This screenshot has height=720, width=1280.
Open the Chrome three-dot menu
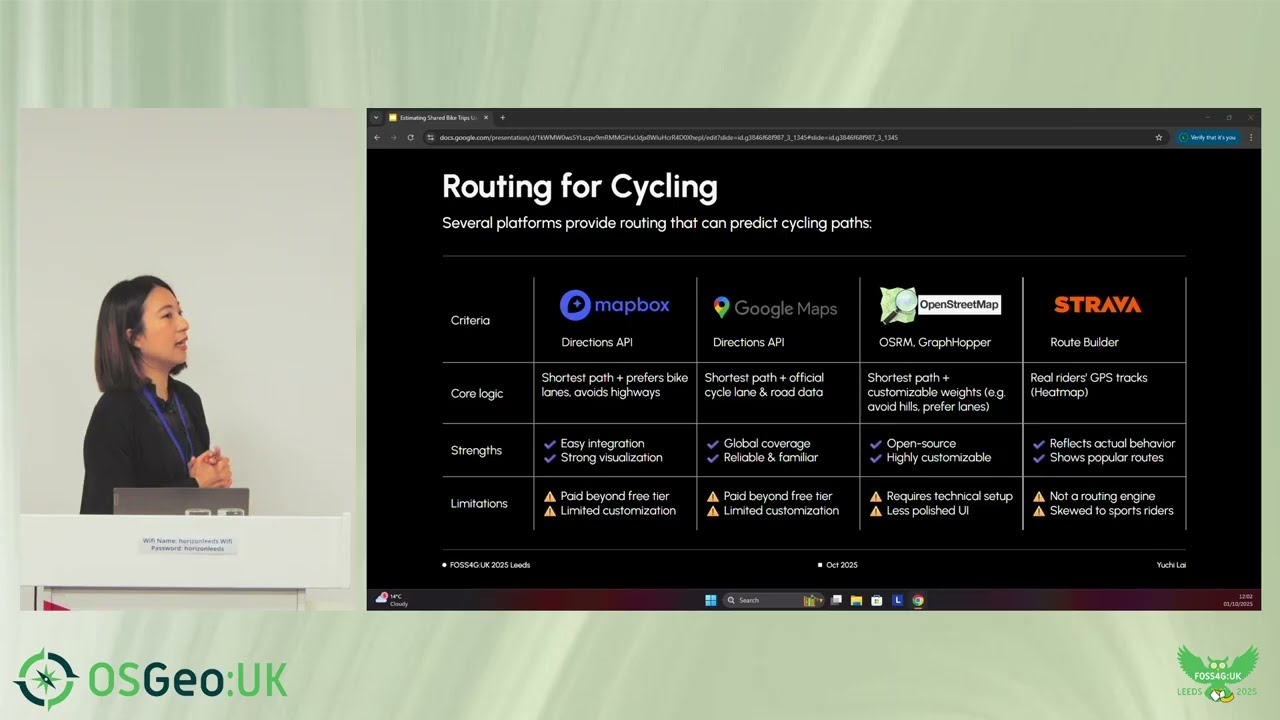pos(1251,137)
